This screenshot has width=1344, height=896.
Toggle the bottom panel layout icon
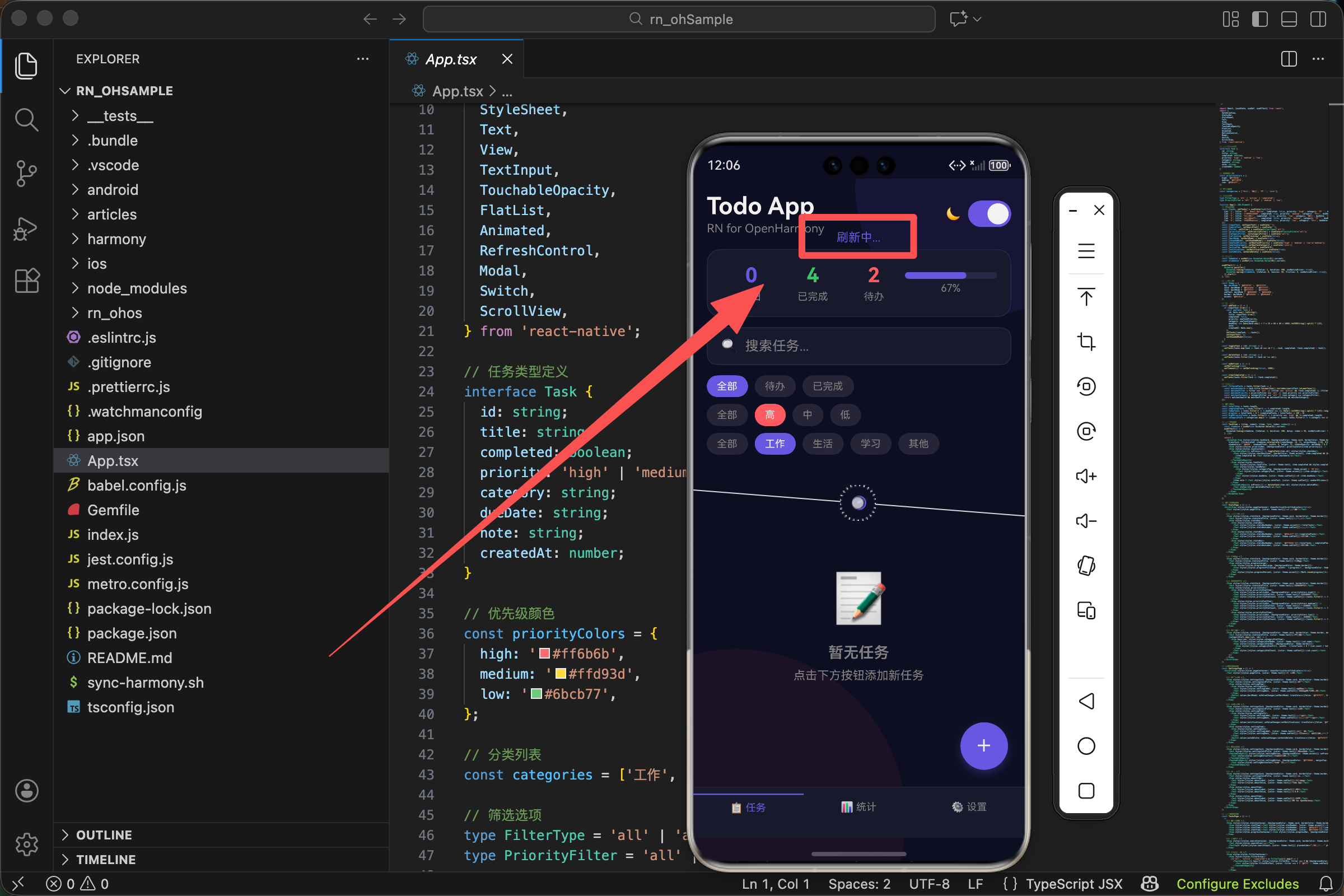pyautogui.click(x=1289, y=19)
